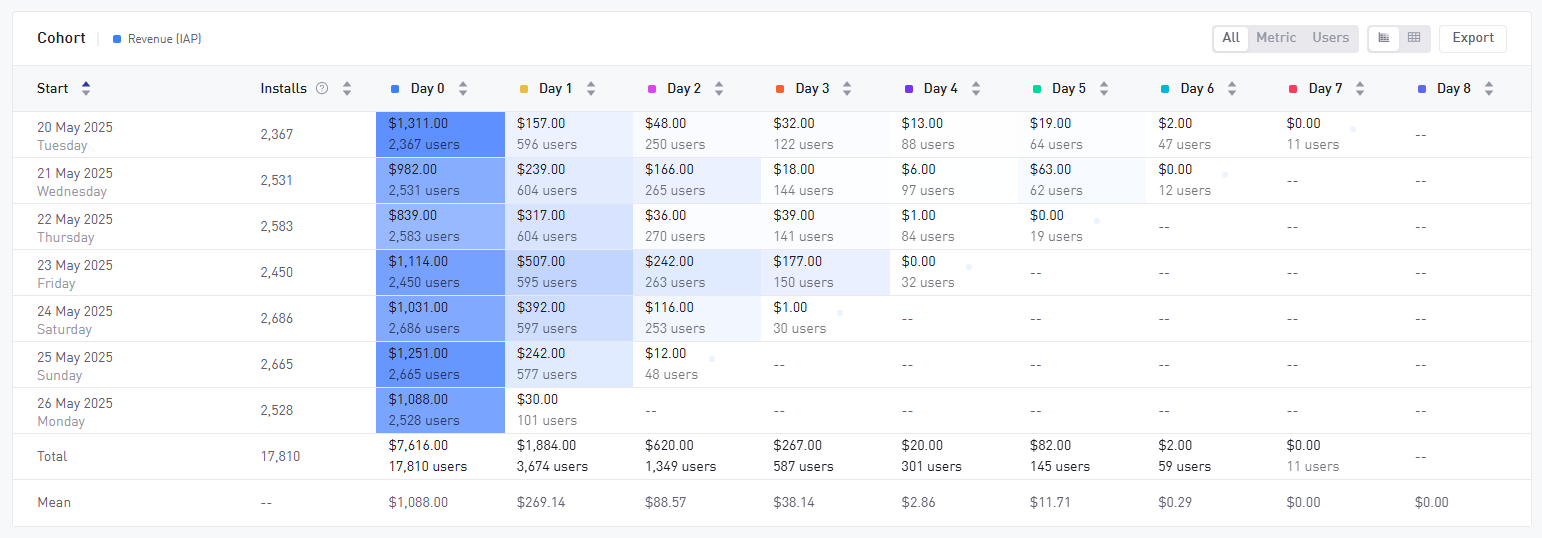Select the 22 May 2025 Thursday row
Viewport: 1542px width, 538px height.
(x=771, y=226)
